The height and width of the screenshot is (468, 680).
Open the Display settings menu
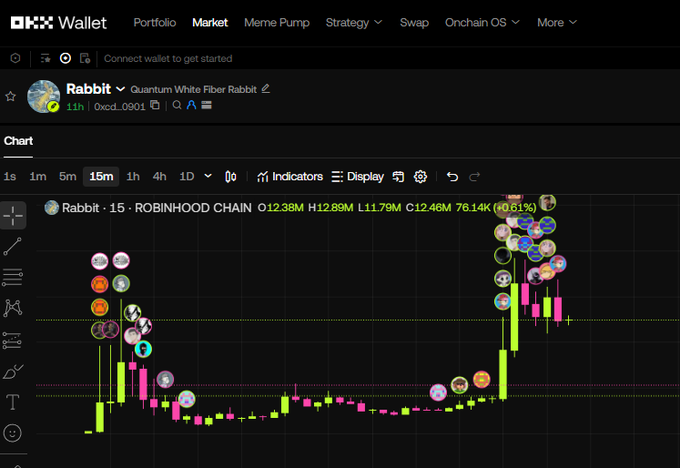(x=357, y=177)
